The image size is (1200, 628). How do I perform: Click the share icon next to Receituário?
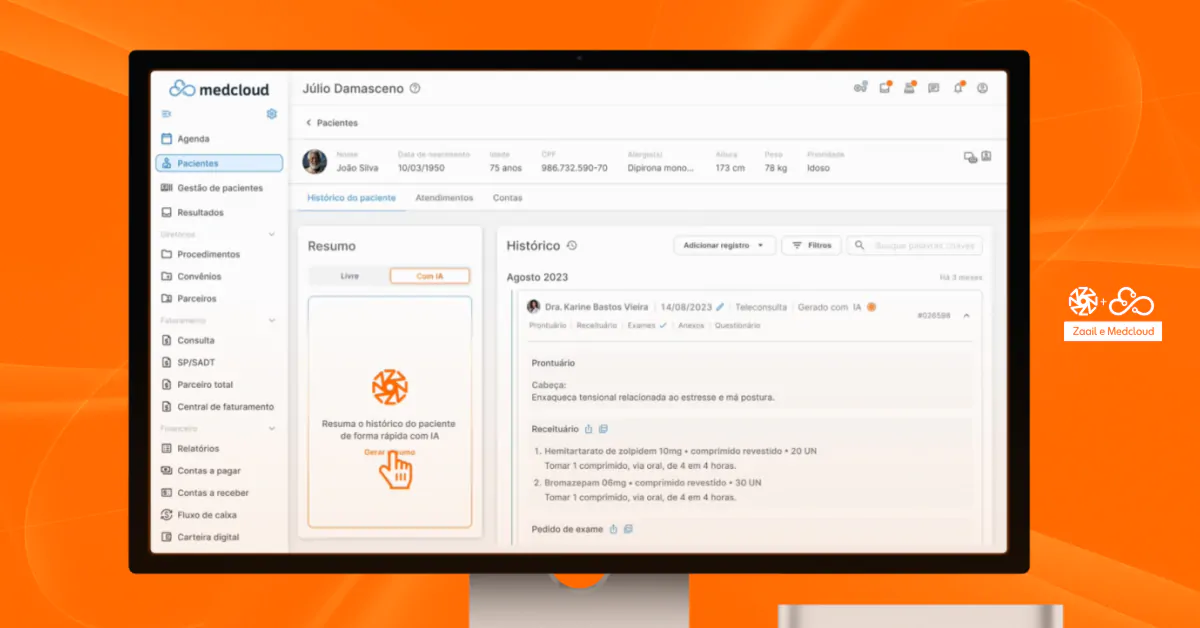click(589, 429)
